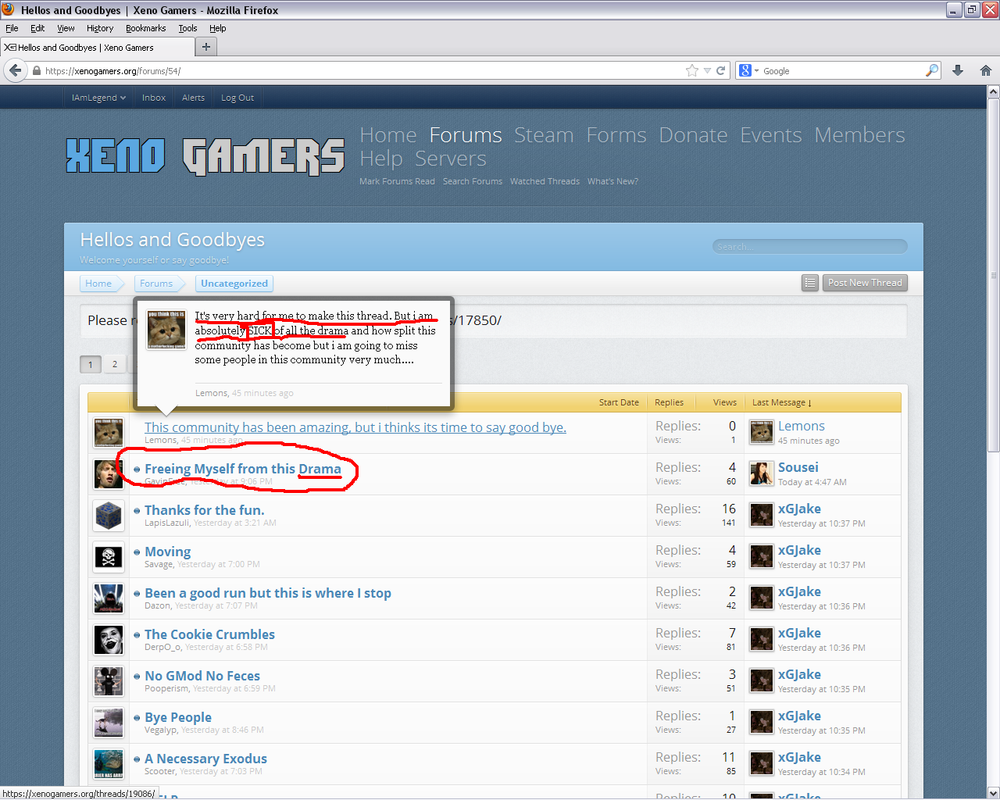Click Savage skull avatar
This screenshot has width=1000, height=800.
coord(108,558)
